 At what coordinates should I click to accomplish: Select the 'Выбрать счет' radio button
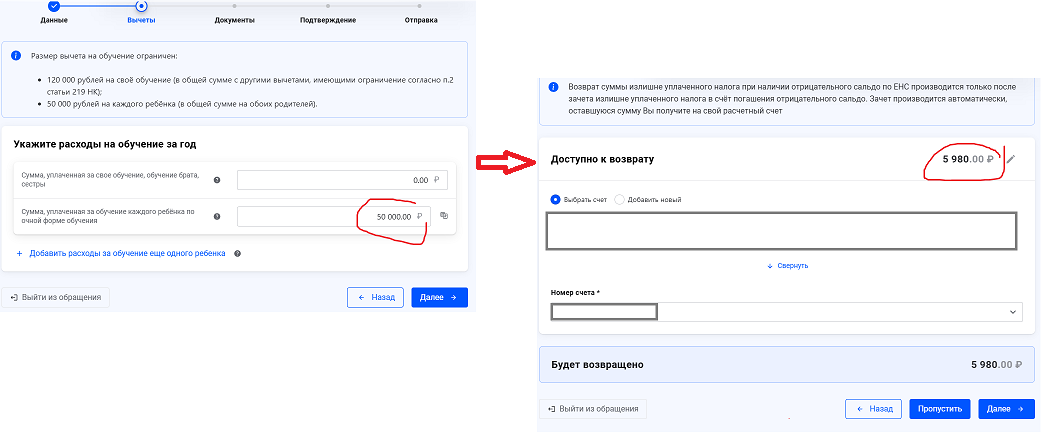pos(556,199)
